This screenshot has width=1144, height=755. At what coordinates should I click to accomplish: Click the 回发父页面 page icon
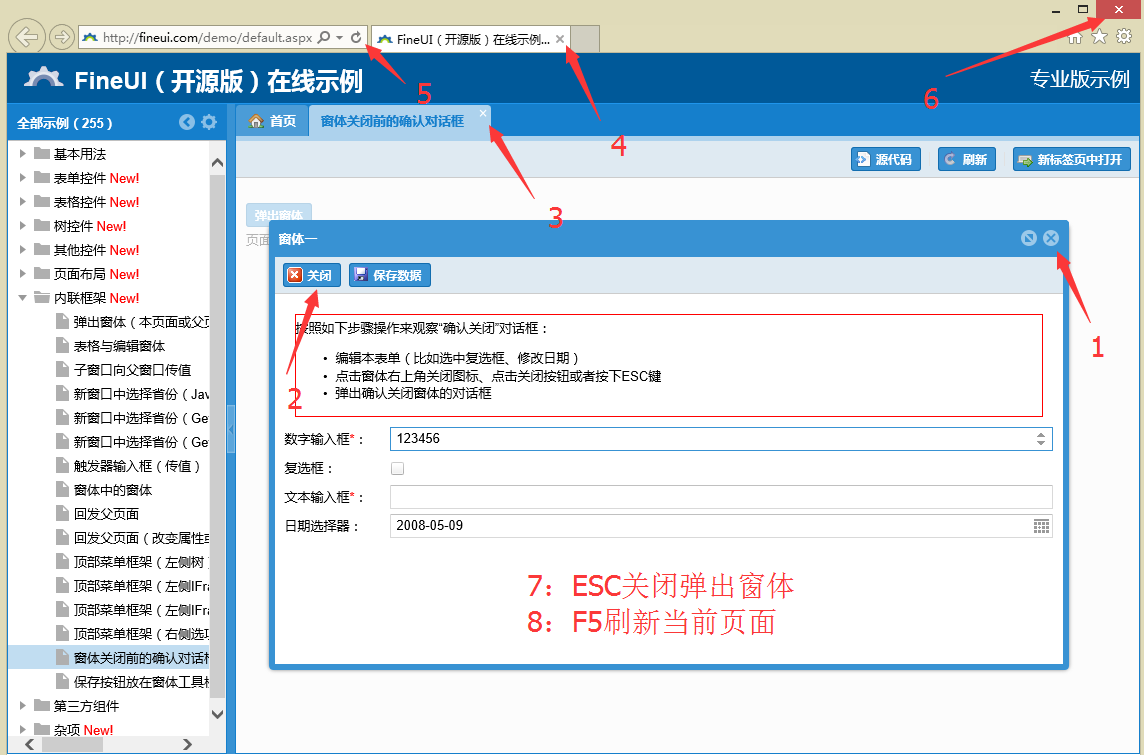pos(63,514)
